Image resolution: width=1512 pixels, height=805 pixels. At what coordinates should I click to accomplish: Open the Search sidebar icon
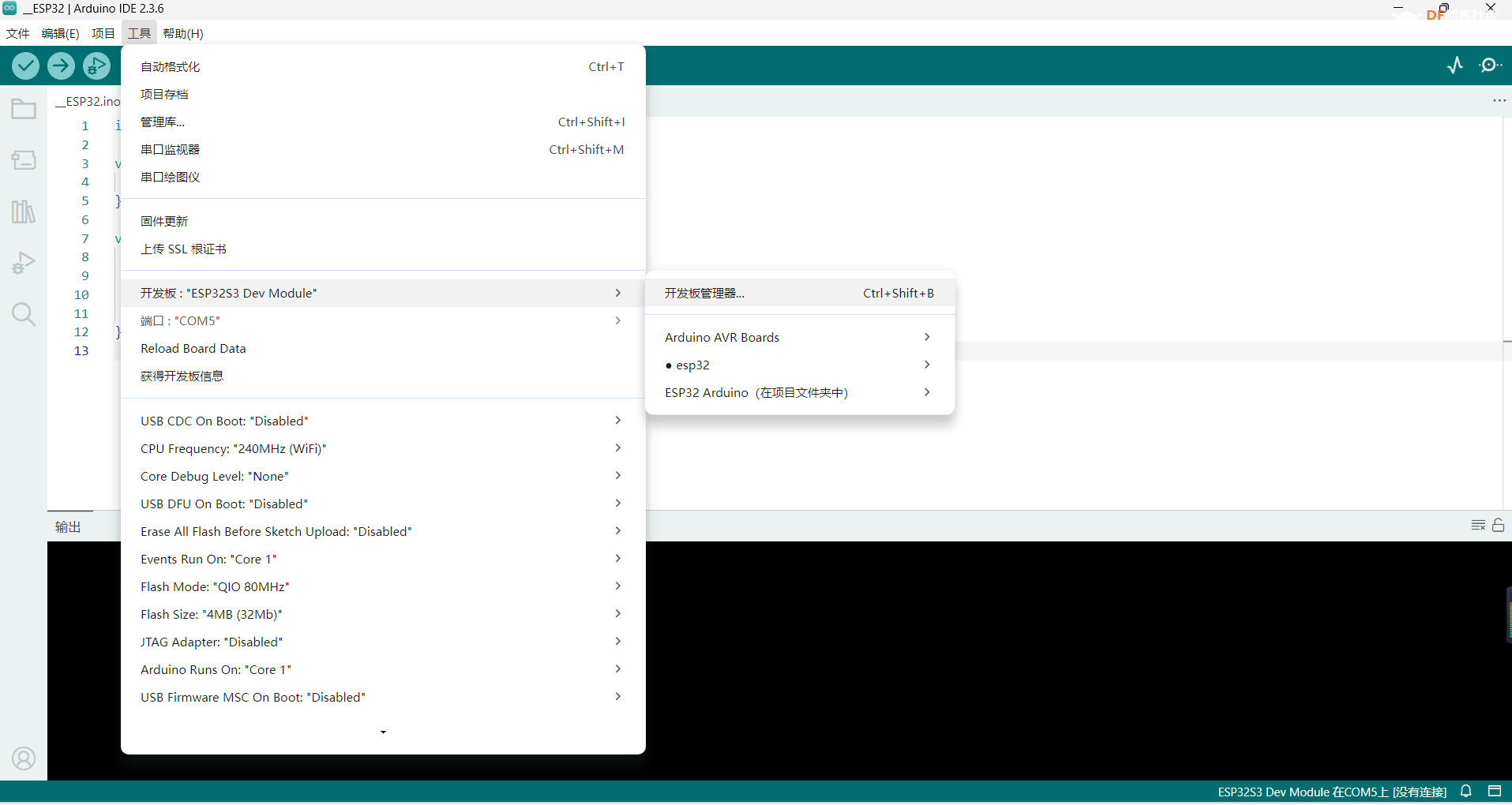pyautogui.click(x=24, y=314)
